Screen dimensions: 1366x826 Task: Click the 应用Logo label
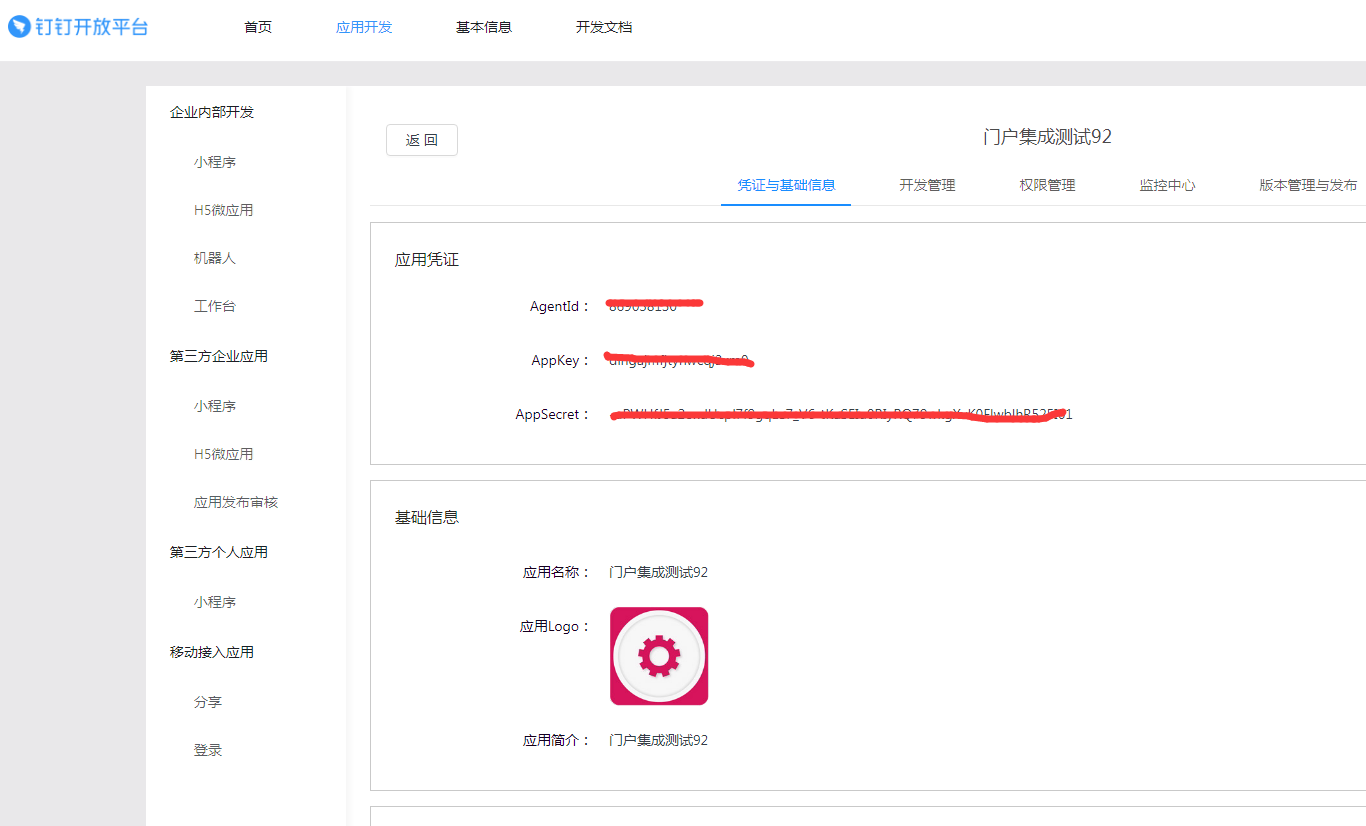pos(555,627)
